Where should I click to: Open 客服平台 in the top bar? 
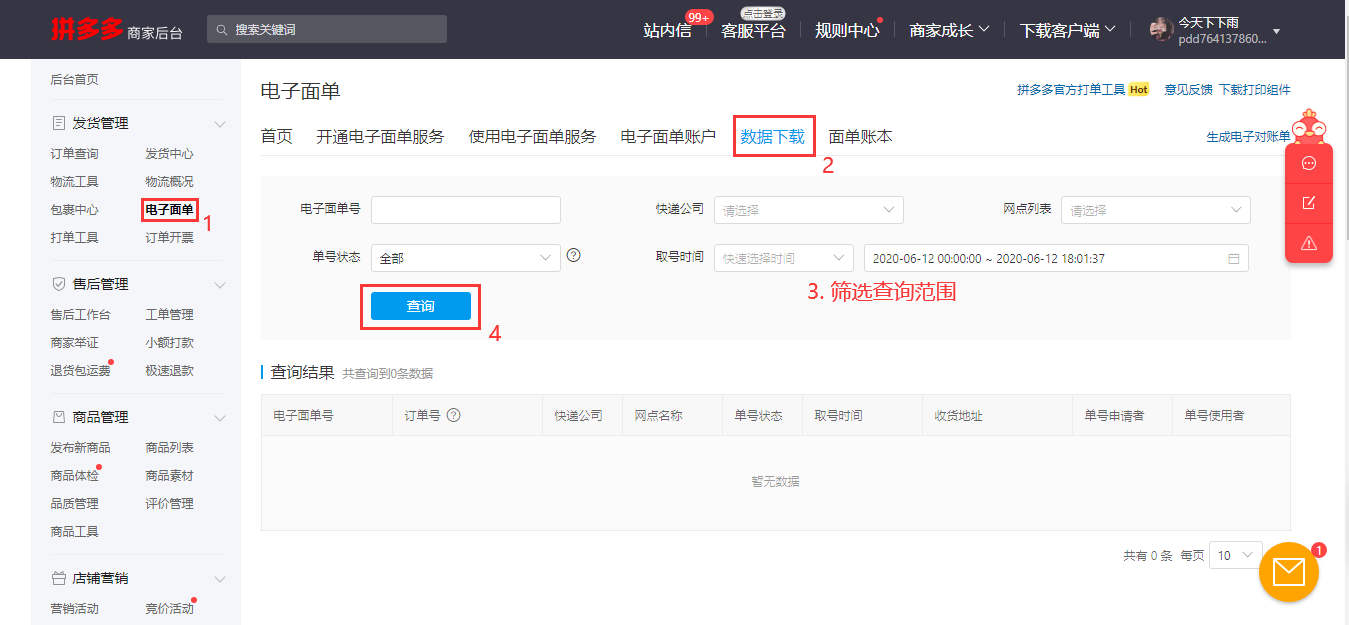754,30
